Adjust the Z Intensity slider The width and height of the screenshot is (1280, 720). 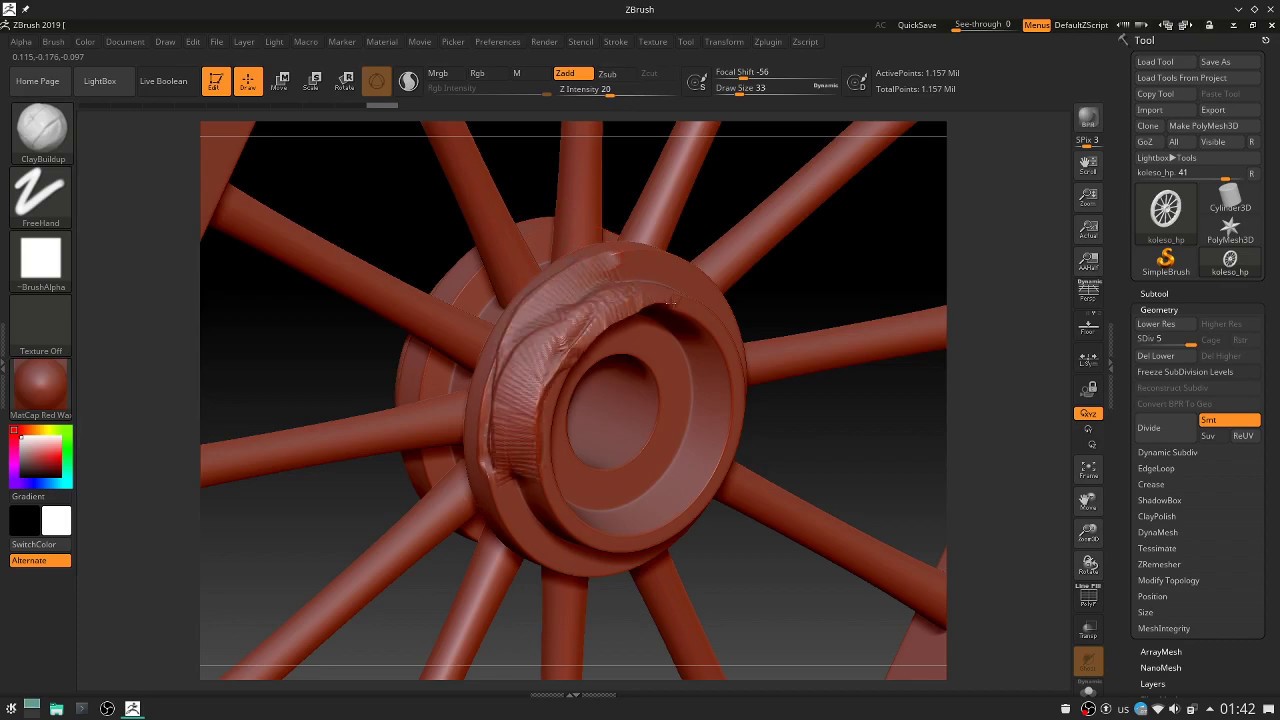(x=617, y=89)
